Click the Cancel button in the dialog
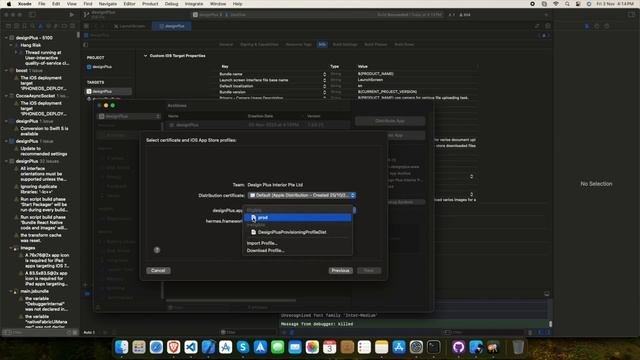 (x=158, y=270)
